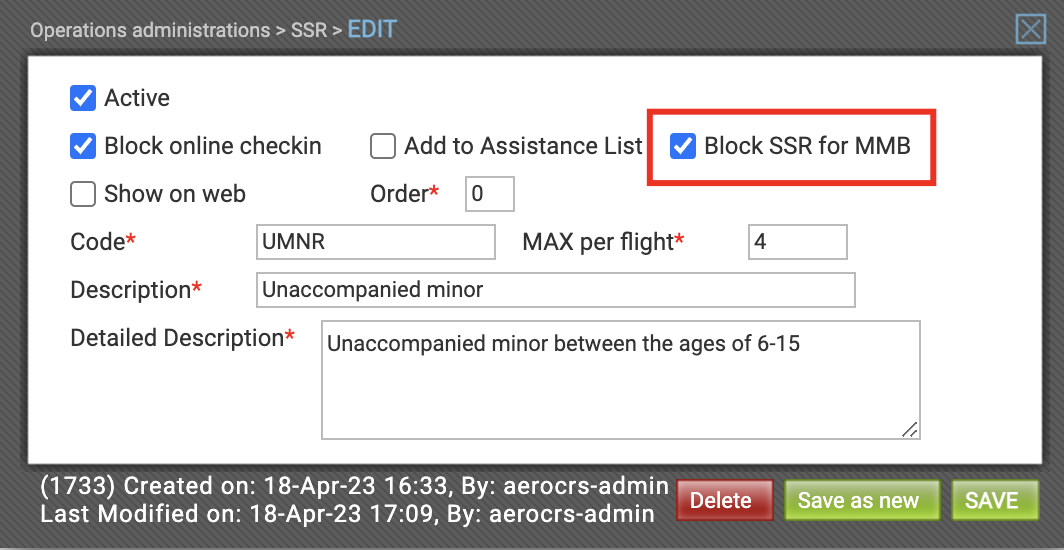1064x550 pixels.
Task: Select the Description text field
Action: (556, 290)
